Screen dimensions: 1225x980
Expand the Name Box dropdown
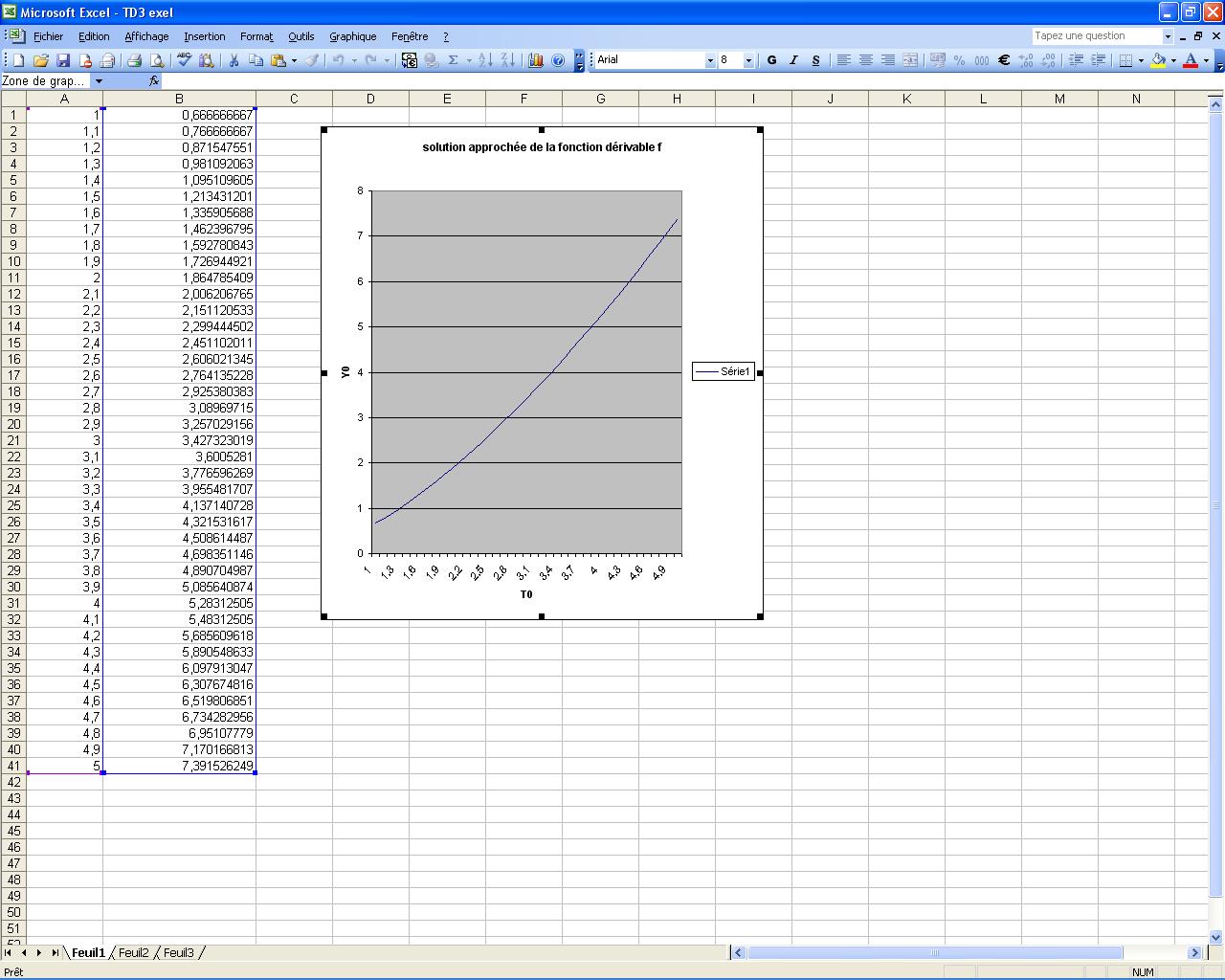pos(99,81)
